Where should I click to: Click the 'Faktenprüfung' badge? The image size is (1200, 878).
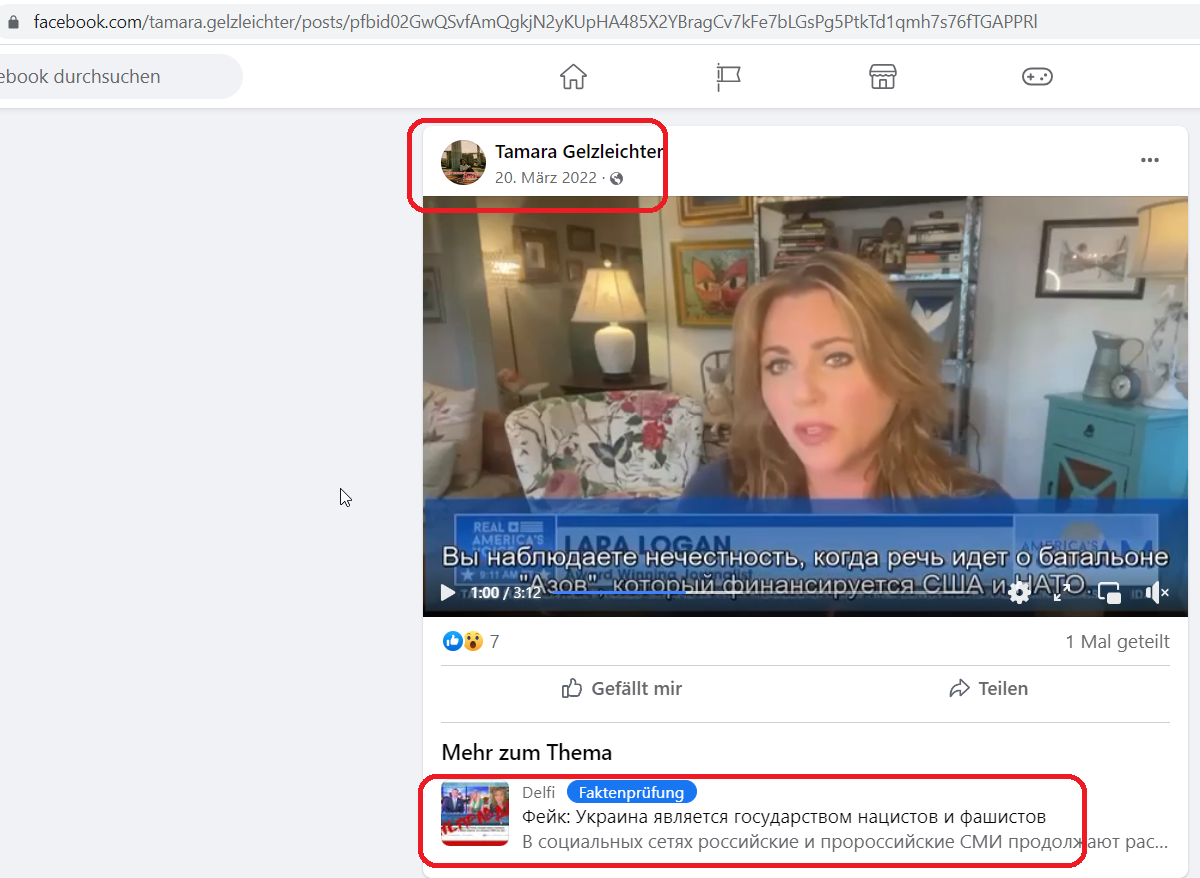632,793
